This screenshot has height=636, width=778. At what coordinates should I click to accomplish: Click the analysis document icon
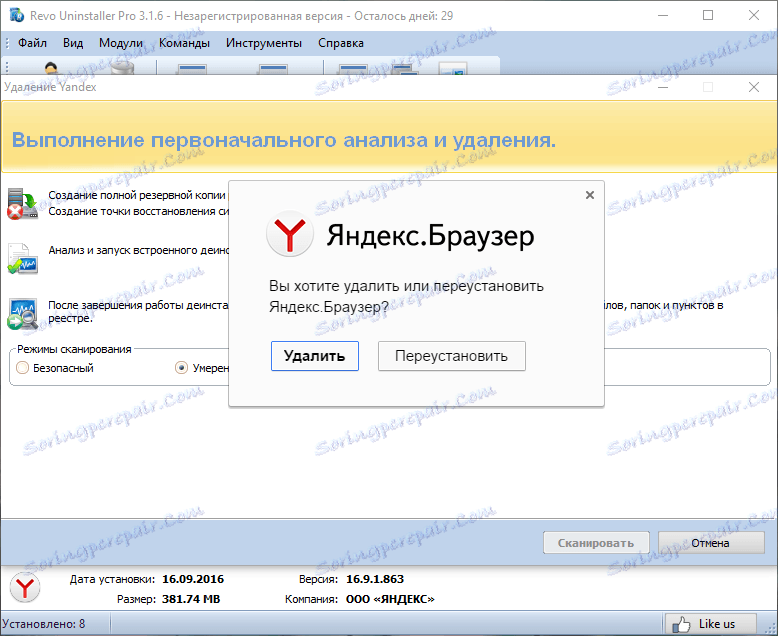22,258
